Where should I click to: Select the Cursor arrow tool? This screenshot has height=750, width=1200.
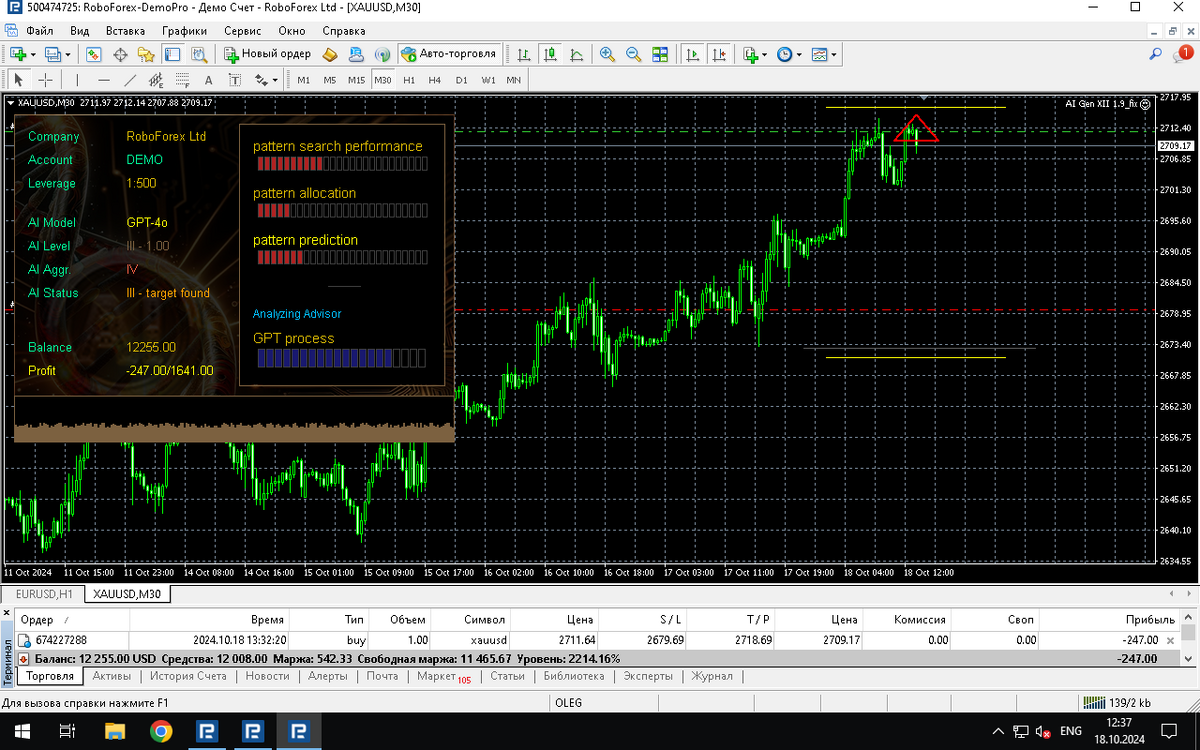pyautogui.click(x=19, y=80)
